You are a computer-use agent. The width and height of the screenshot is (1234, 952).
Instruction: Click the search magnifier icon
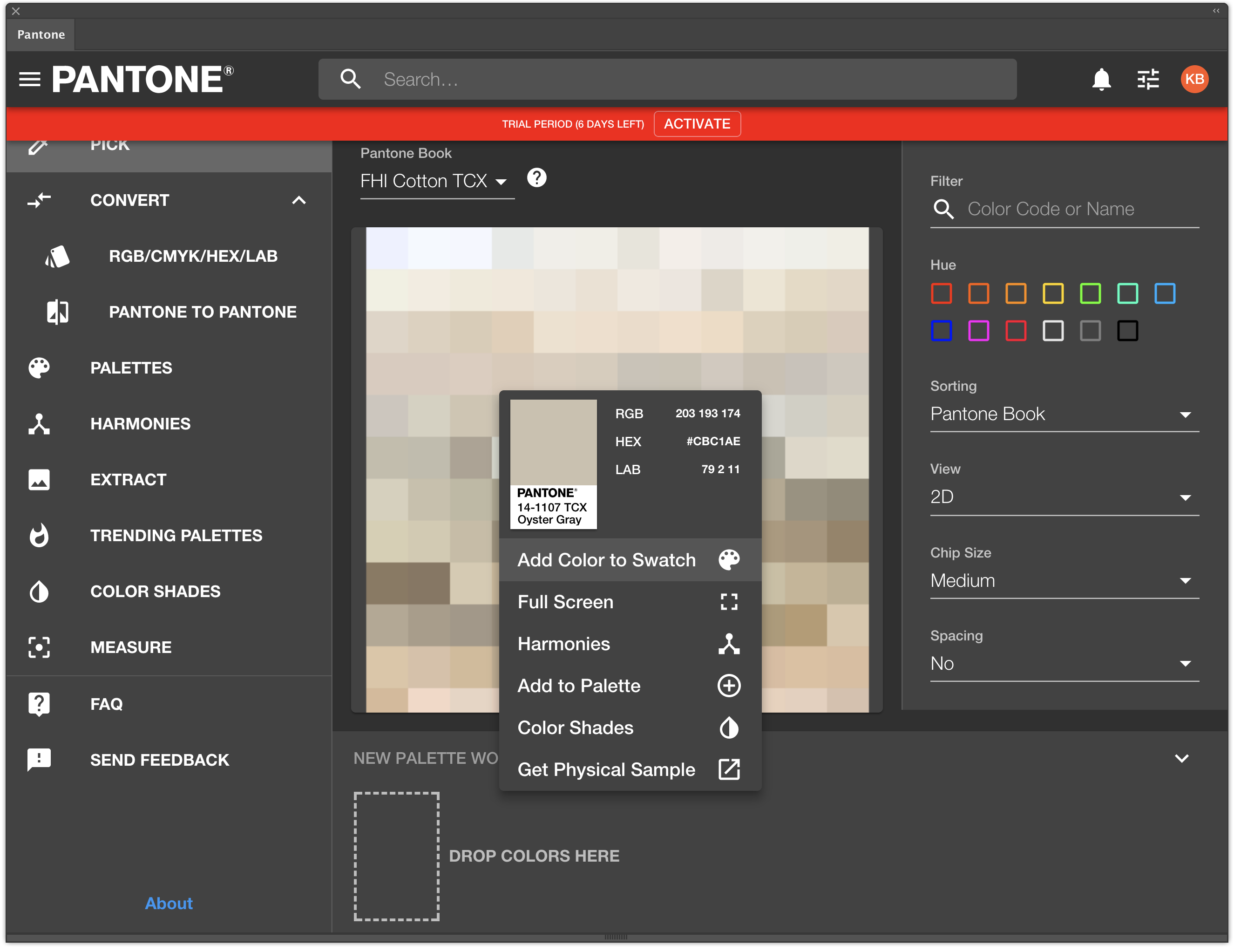(x=350, y=79)
